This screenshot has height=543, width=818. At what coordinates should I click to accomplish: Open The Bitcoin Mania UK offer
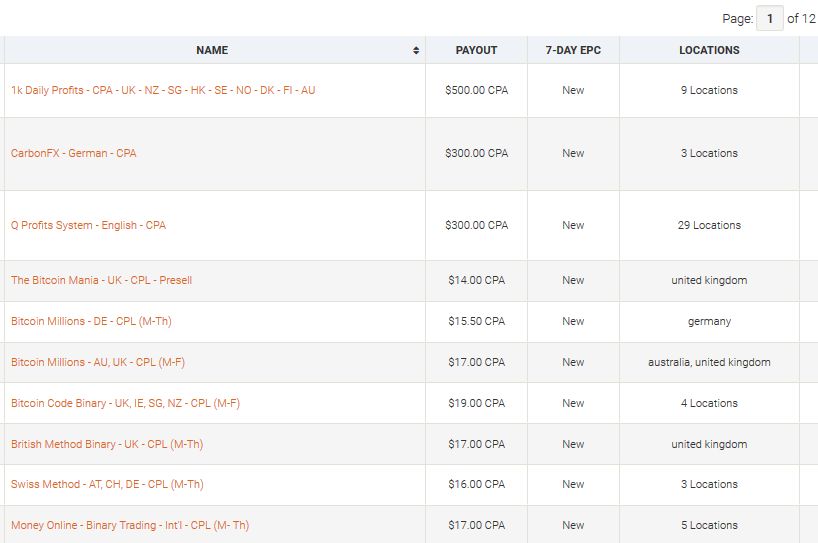pyautogui.click(x=101, y=280)
